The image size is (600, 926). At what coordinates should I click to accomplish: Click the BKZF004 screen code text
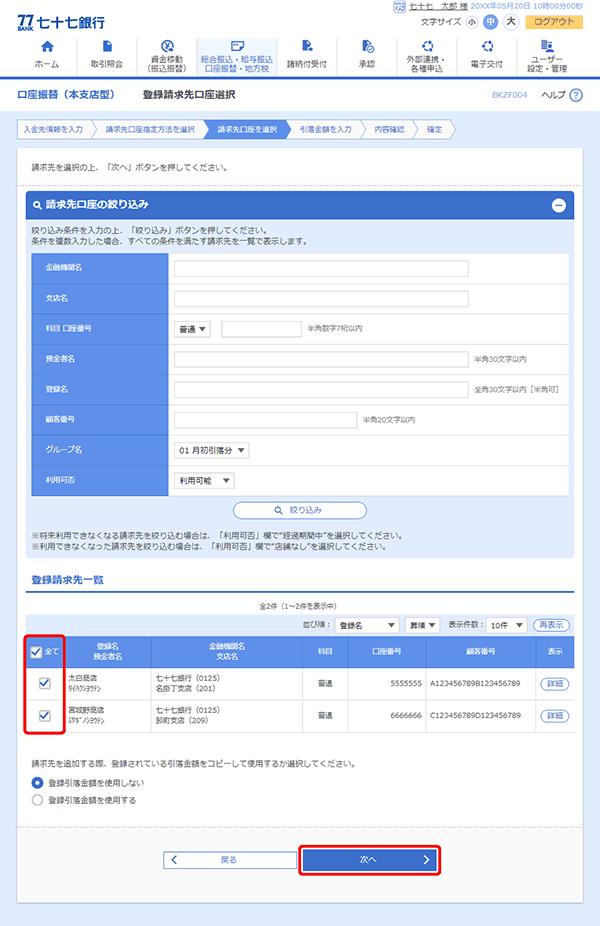pos(510,95)
